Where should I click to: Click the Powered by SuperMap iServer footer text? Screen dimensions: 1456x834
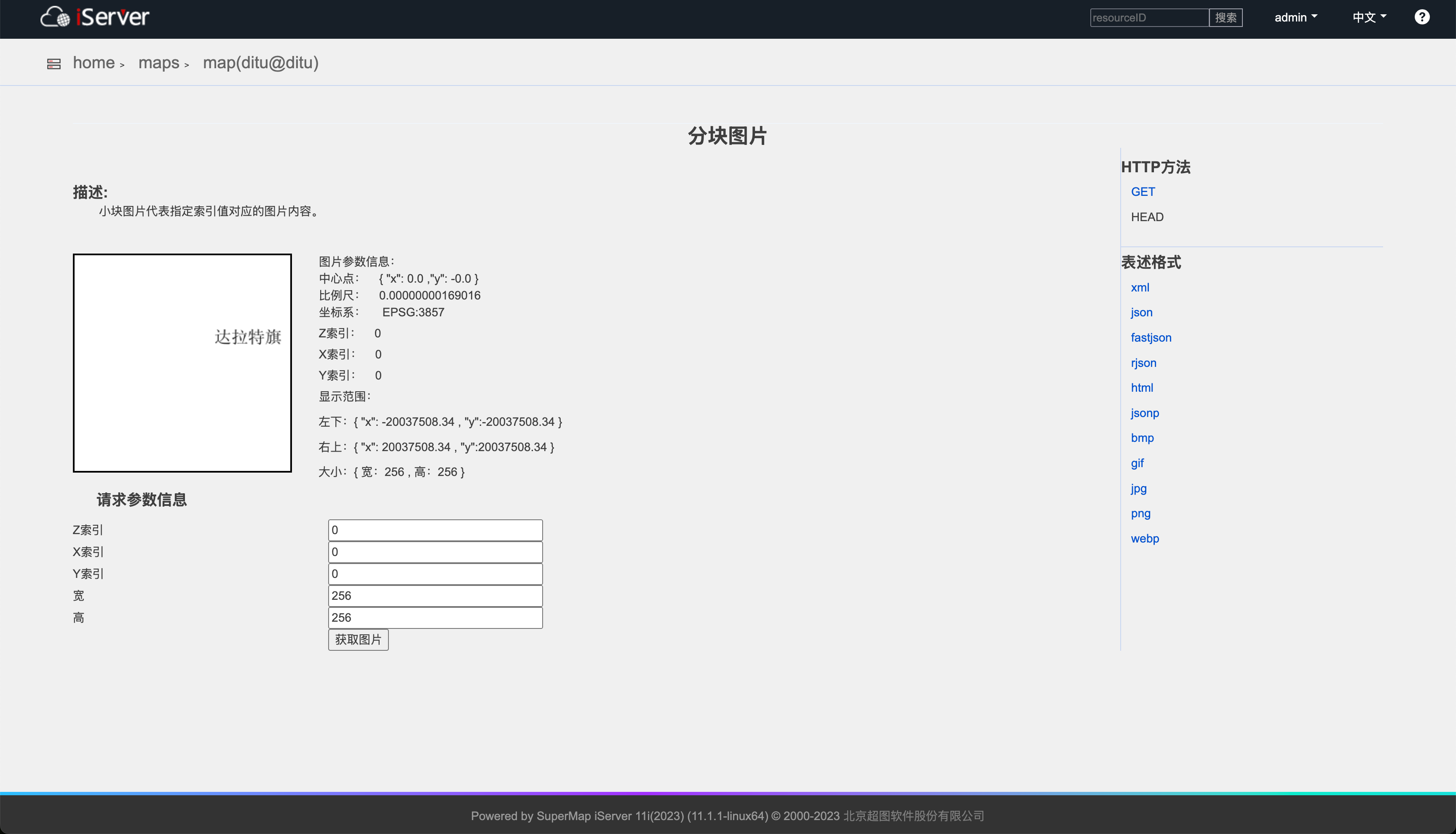(728, 815)
